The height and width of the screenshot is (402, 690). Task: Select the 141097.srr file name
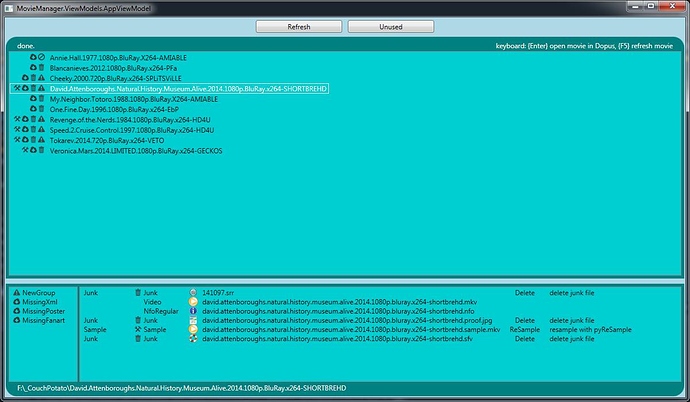coord(218,292)
